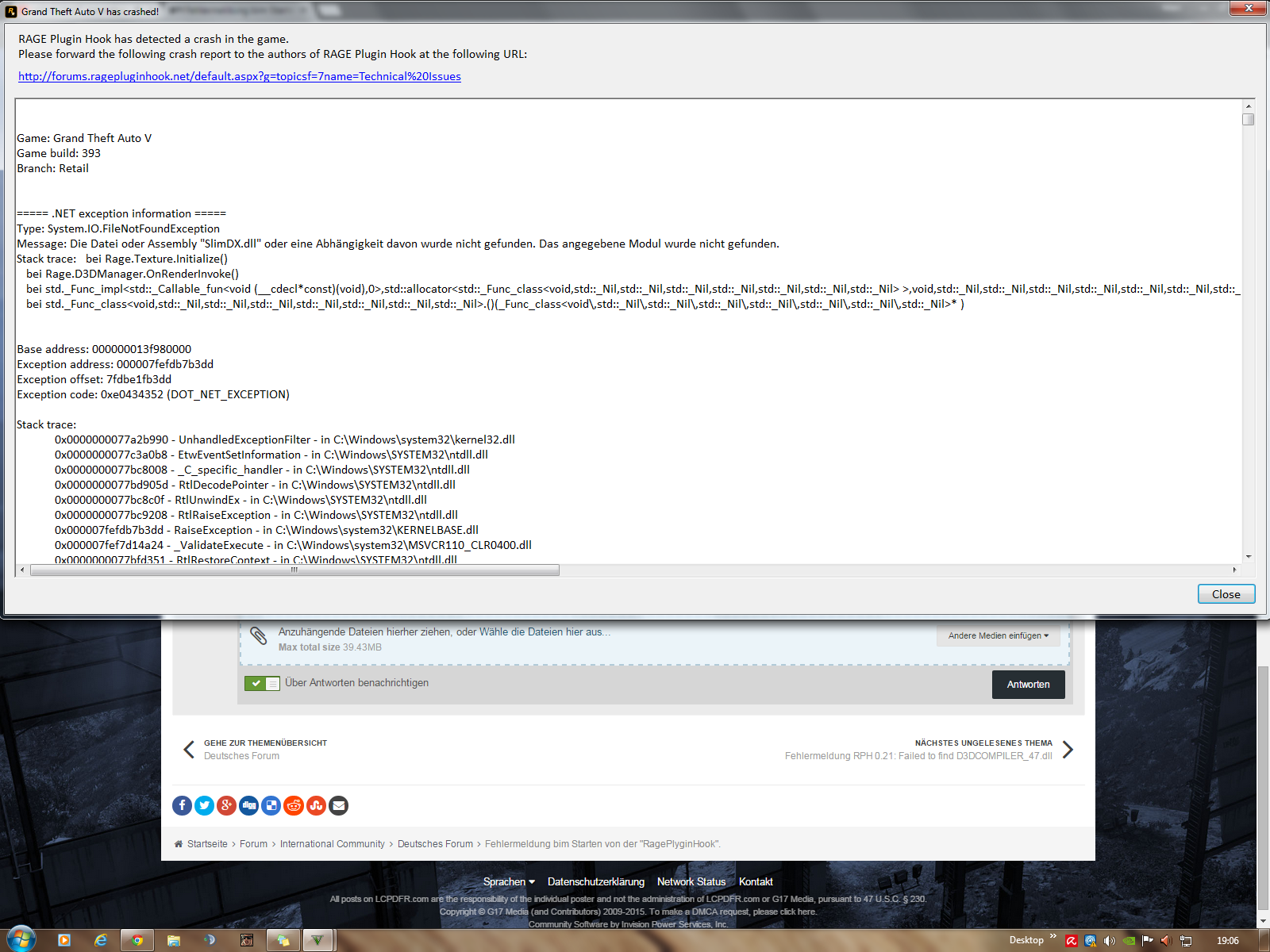Click the RaiseException KERNELBASE.dll stack line
The width and height of the screenshot is (1270, 952).
click(x=267, y=530)
